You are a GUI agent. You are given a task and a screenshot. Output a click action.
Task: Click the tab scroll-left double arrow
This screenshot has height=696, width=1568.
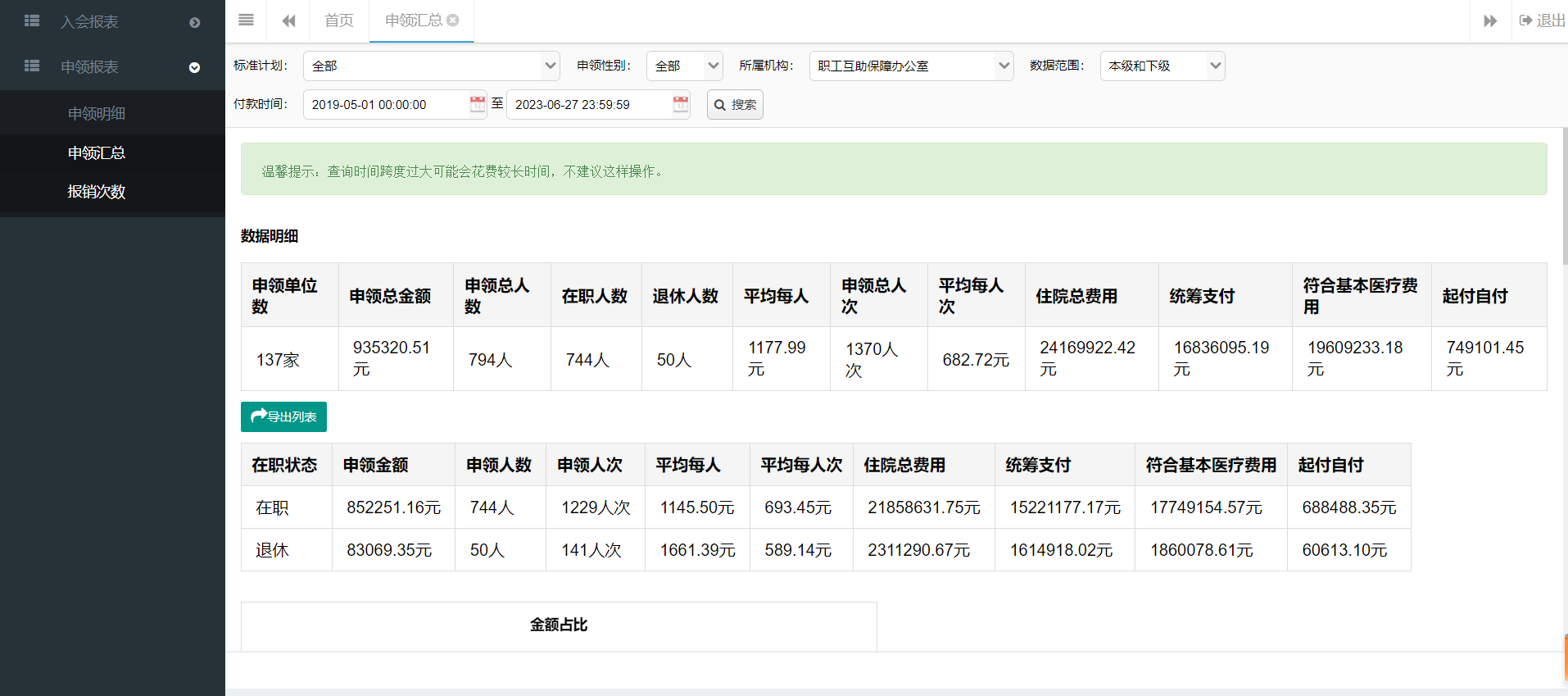288,20
